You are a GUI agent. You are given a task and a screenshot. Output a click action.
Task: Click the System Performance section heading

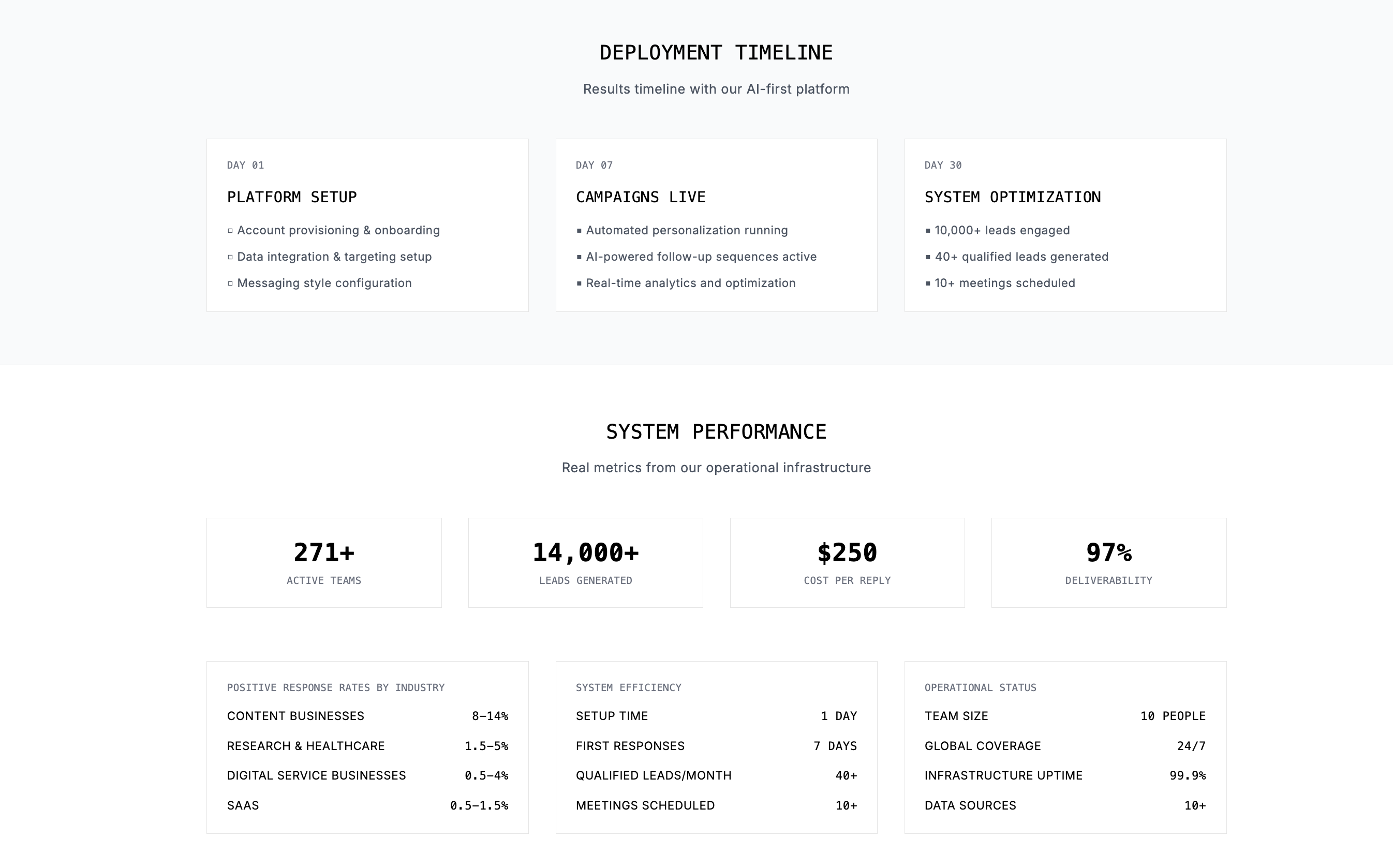716,432
